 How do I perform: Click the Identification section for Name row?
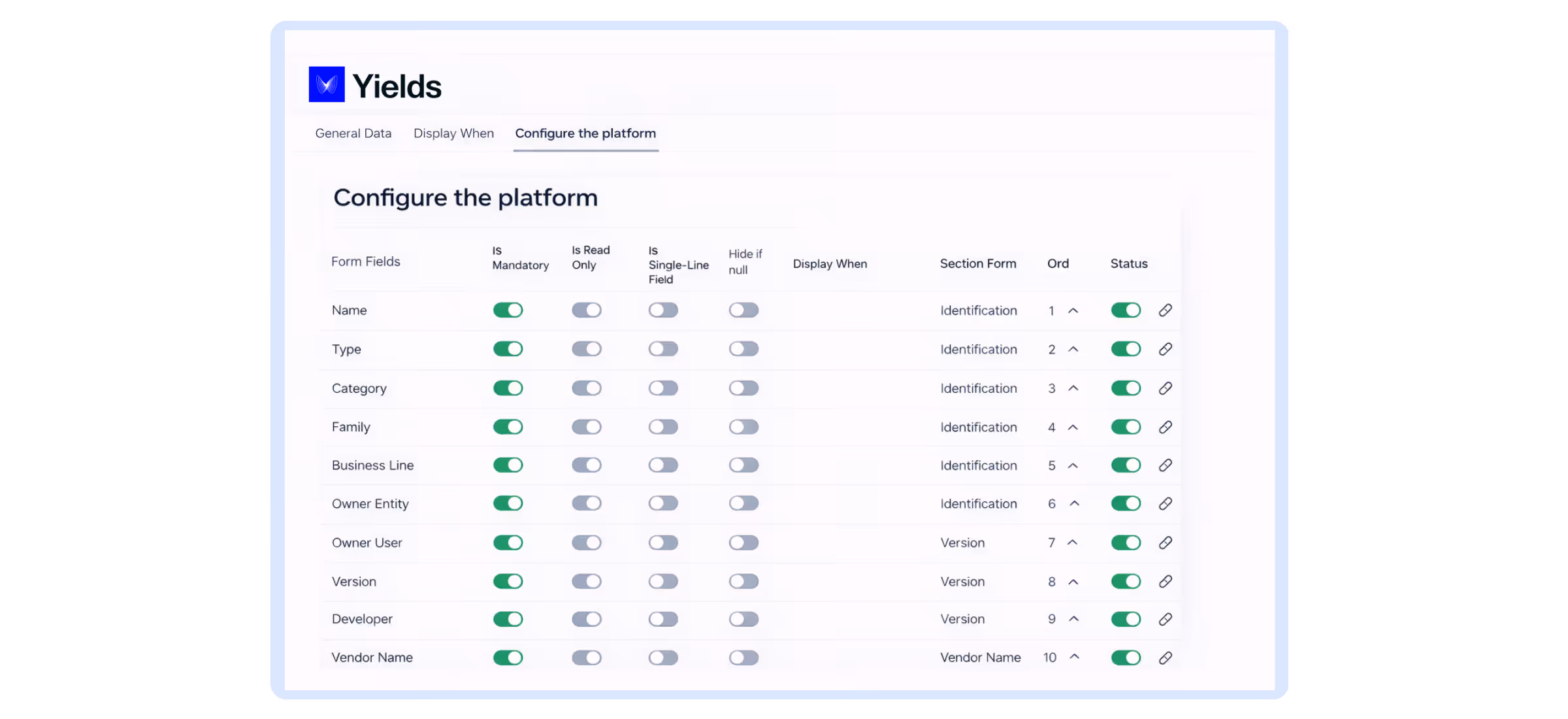click(978, 310)
